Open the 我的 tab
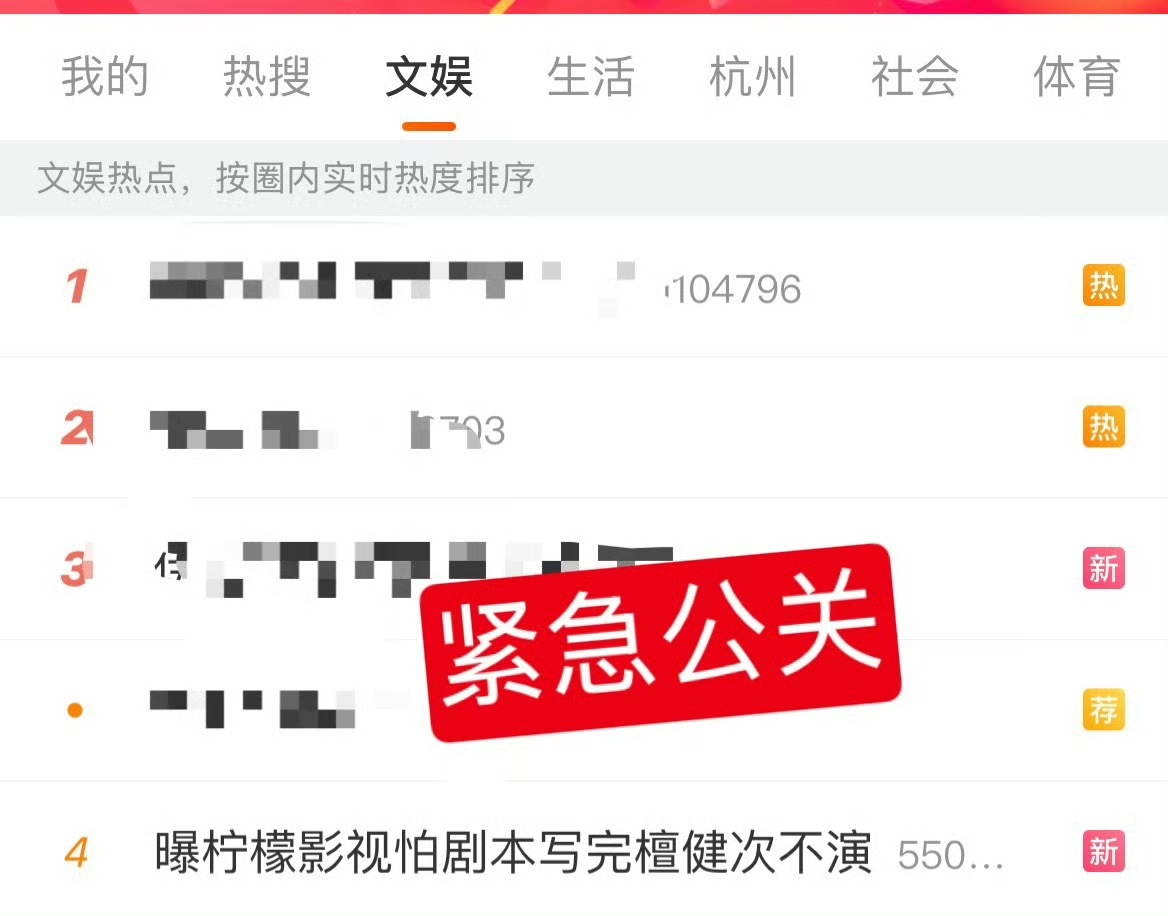Screen dimensions: 1168x916 point(105,76)
